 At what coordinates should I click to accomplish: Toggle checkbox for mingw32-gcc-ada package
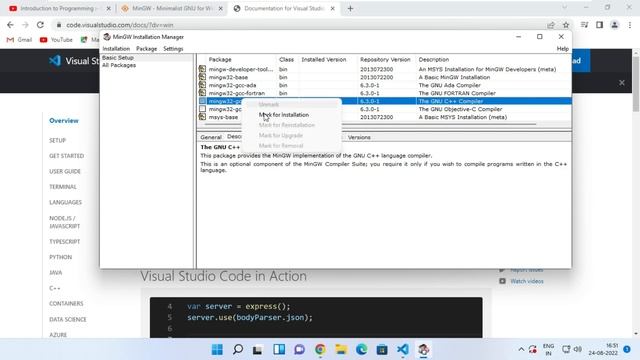point(202,85)
